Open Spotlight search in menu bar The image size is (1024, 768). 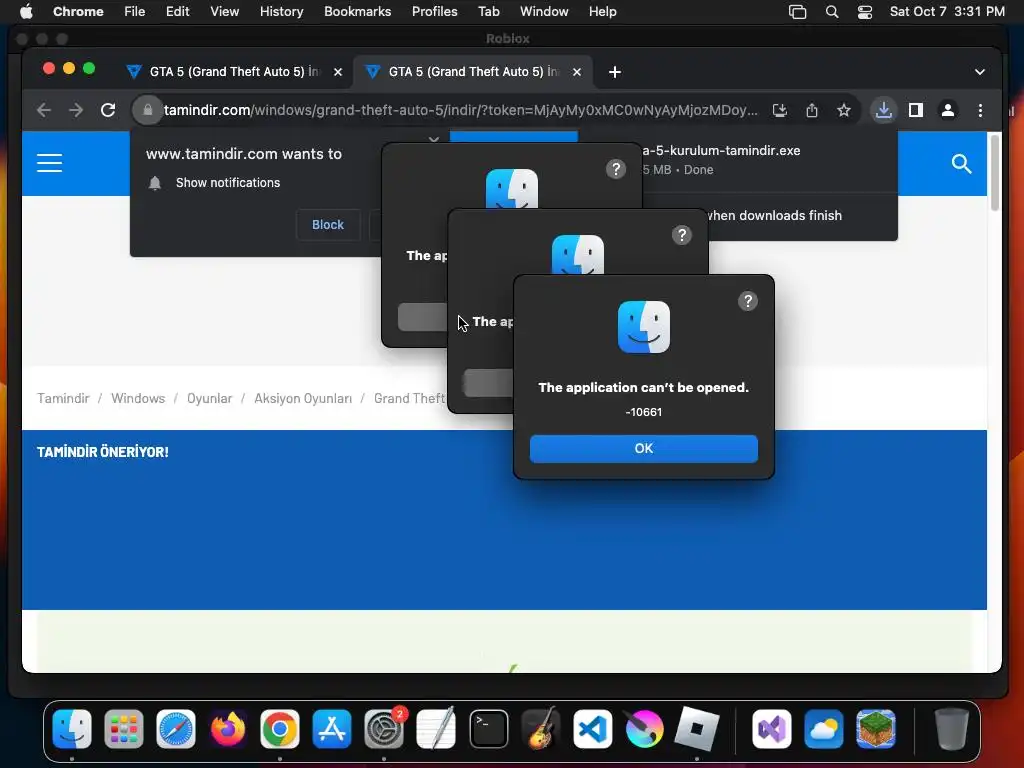831,12
